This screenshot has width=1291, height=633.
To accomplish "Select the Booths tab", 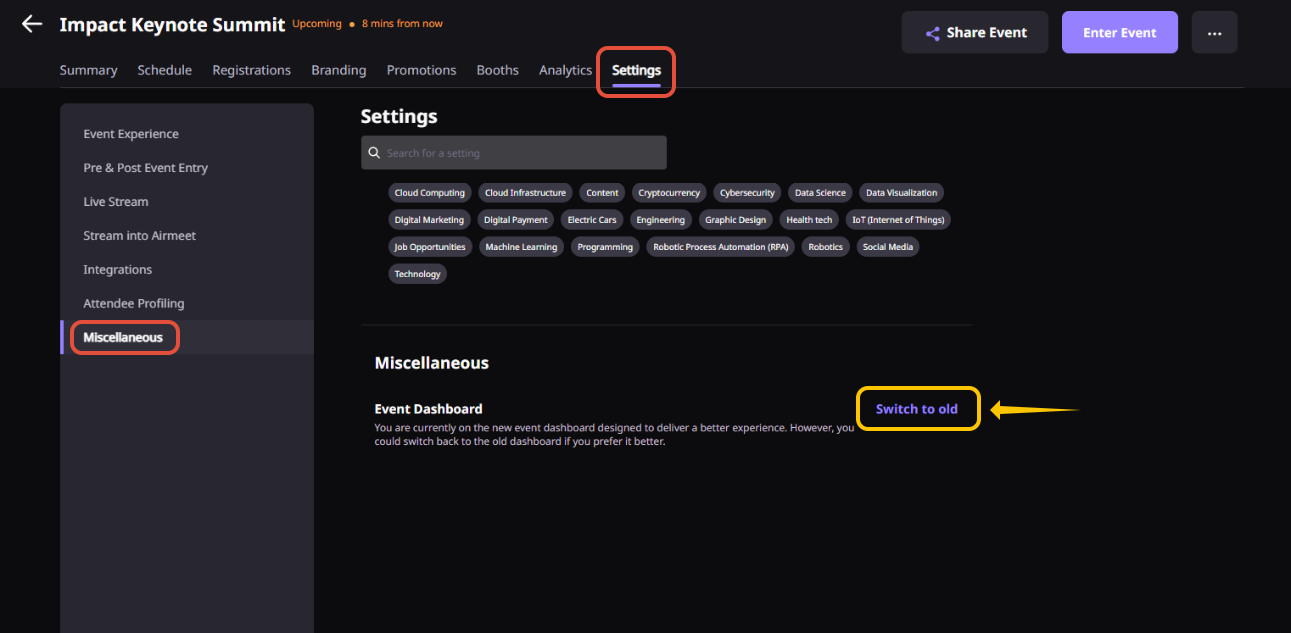I will click(x=498, y=70).
